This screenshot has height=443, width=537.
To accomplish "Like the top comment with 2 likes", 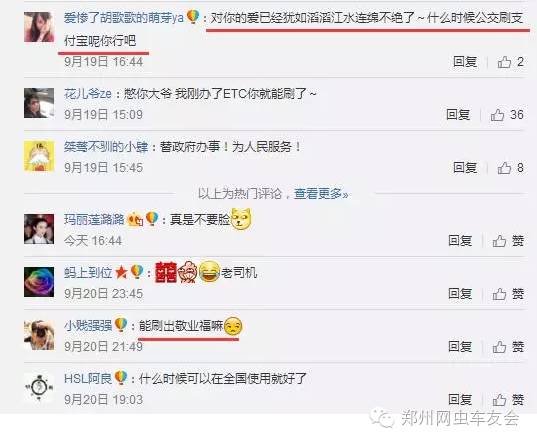I will (510, 62).
